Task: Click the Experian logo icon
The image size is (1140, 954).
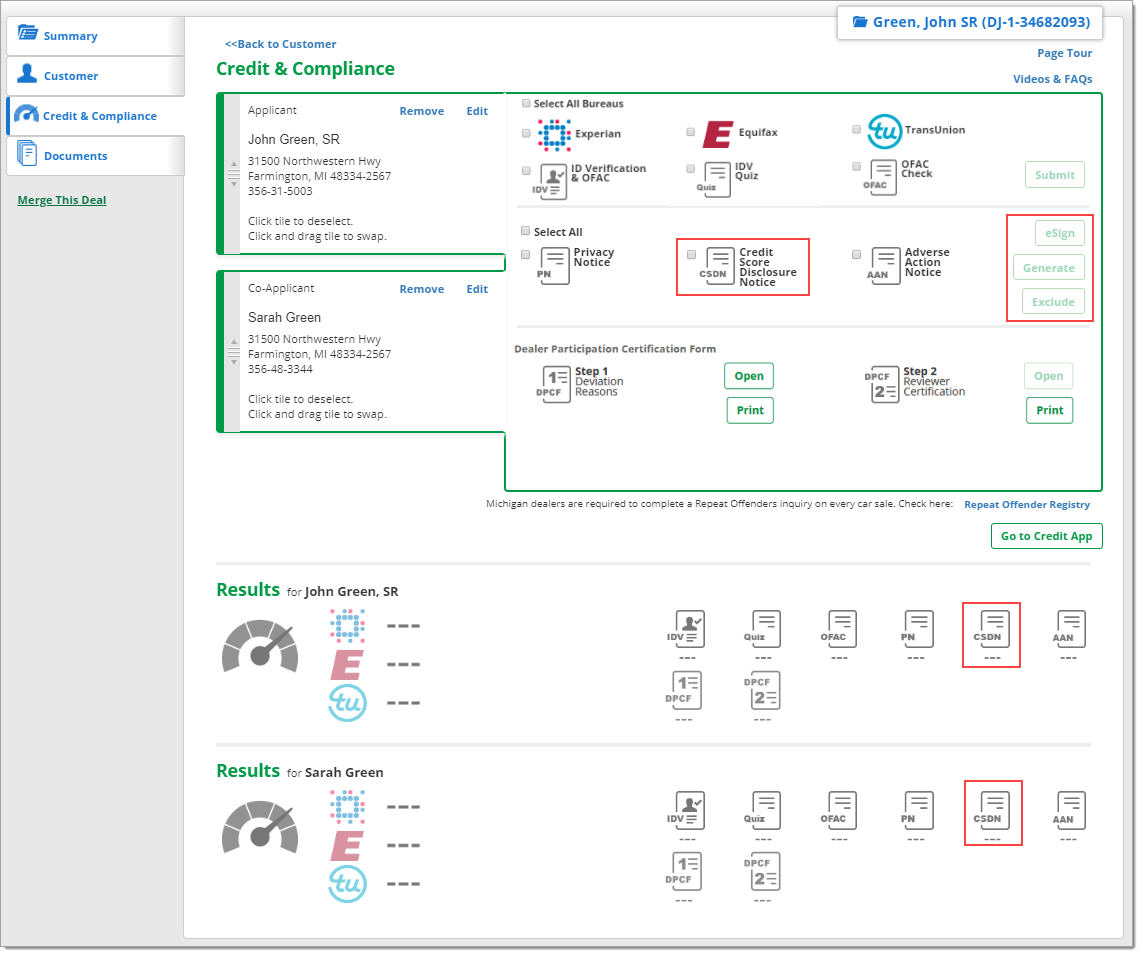Action: point(554,135)
